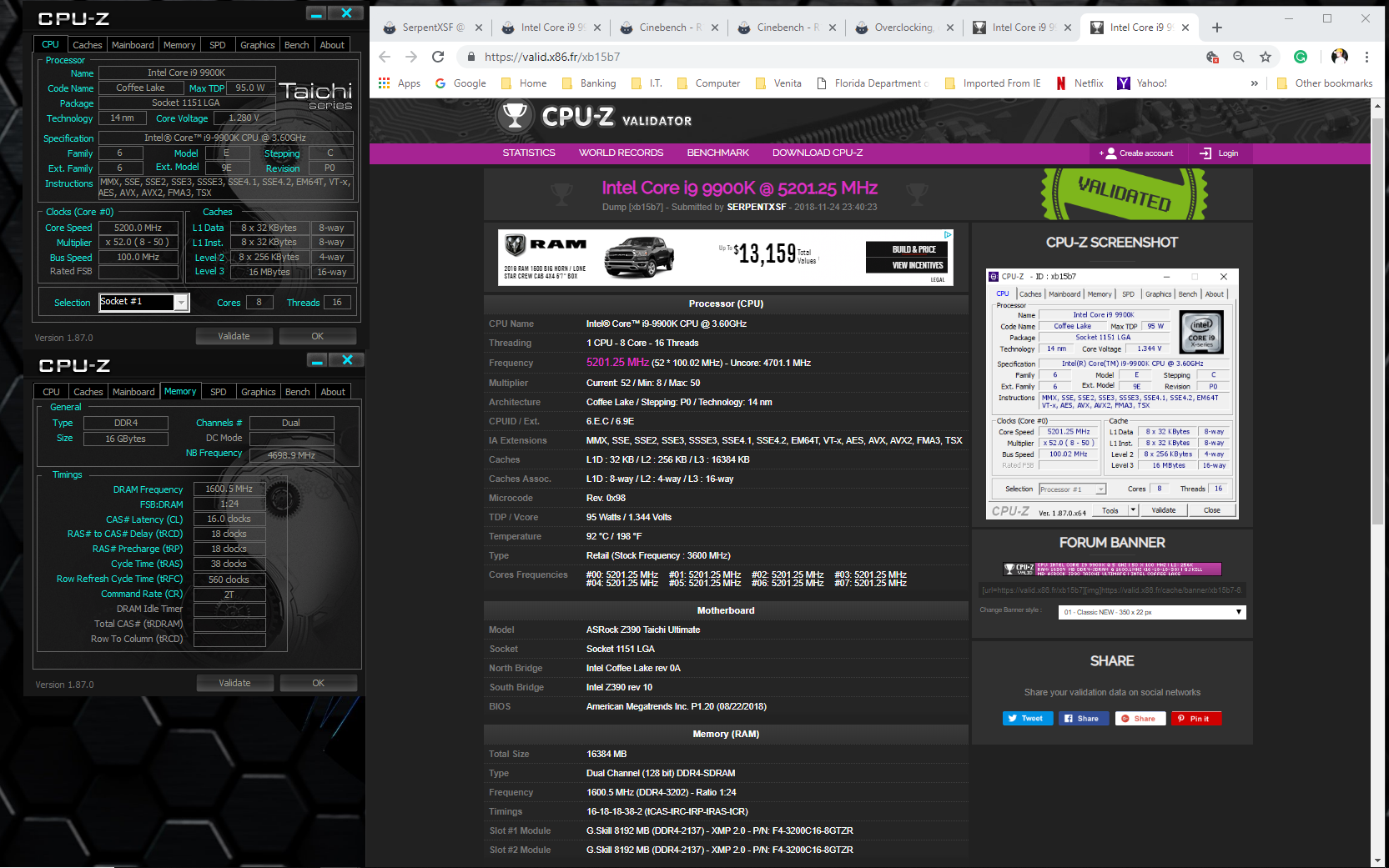Click Validate in the CPU-Z CPU window
This screenshot has width=1389, height=868.
(234, 336)
